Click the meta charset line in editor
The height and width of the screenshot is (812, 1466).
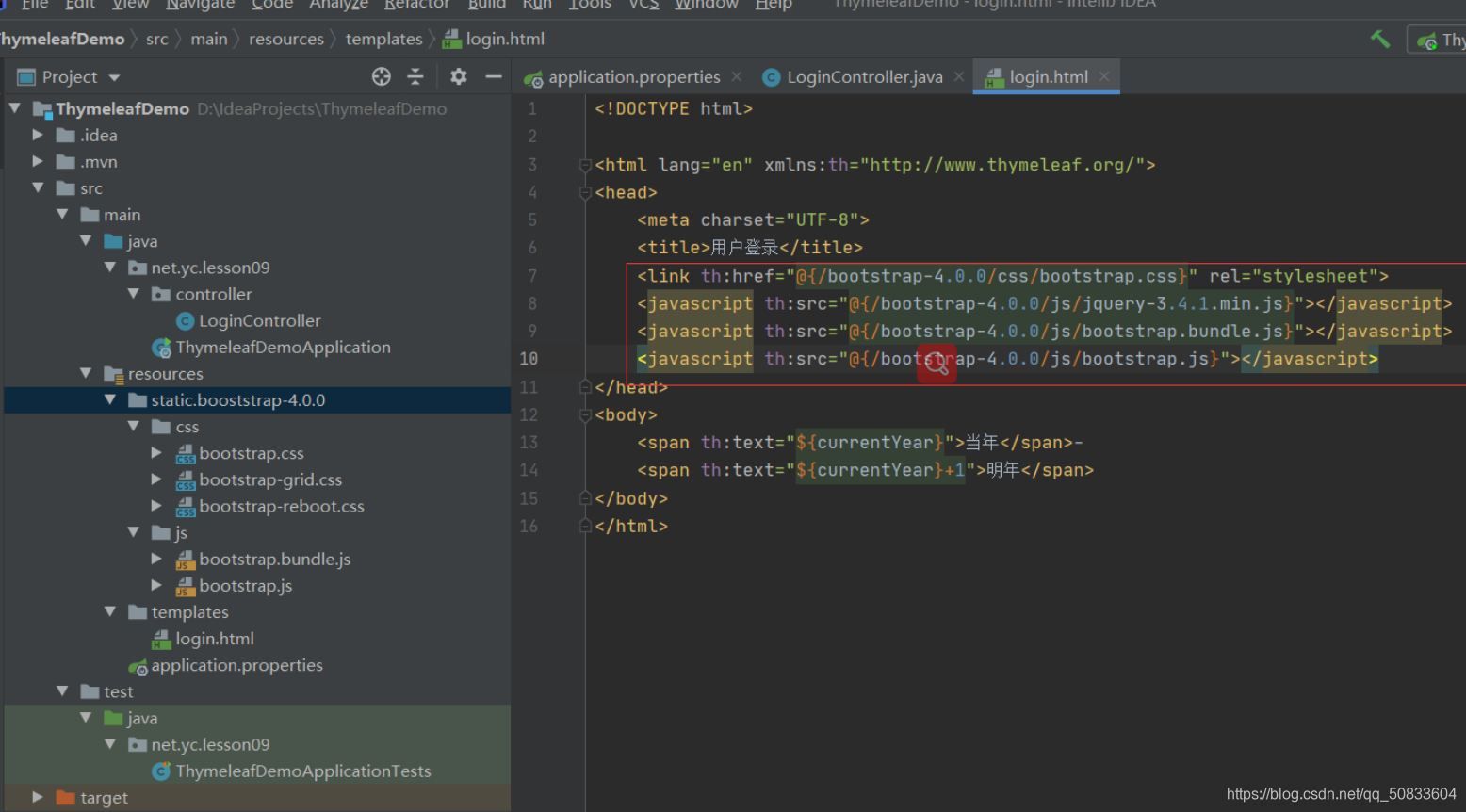[x=753, y=219]
